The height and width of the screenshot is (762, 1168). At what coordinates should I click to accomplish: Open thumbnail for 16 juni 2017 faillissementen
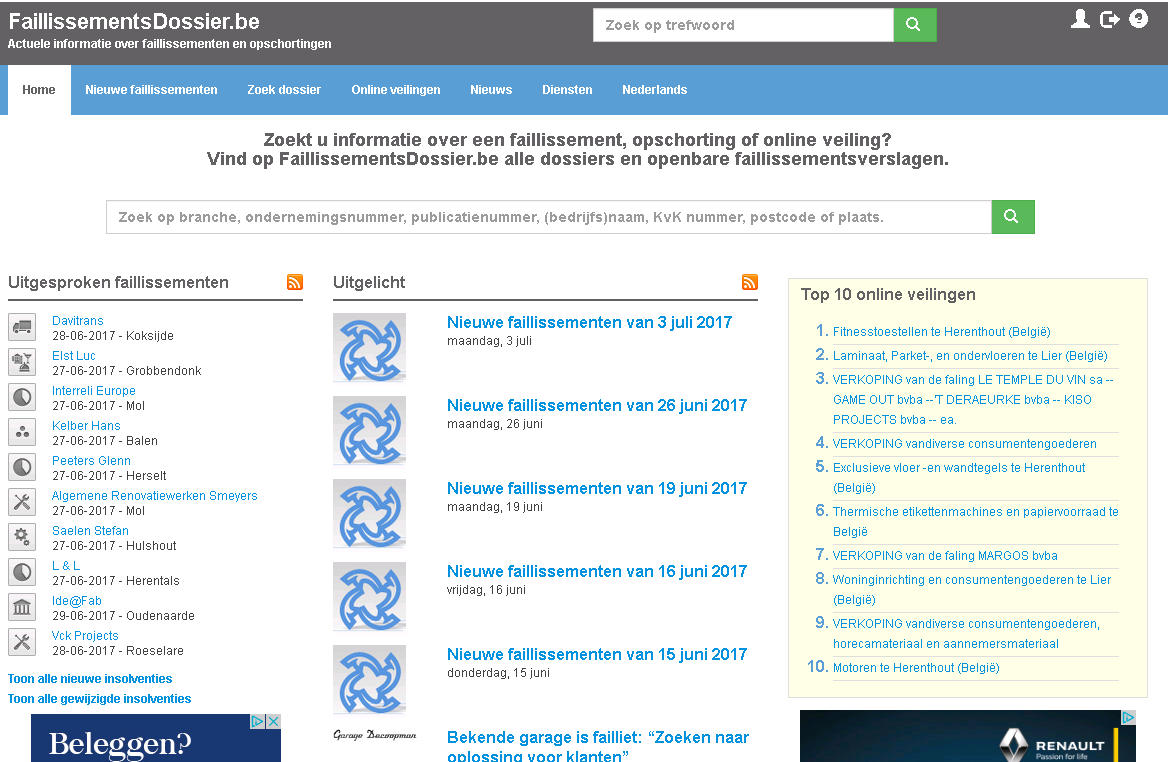pos(369,597)
